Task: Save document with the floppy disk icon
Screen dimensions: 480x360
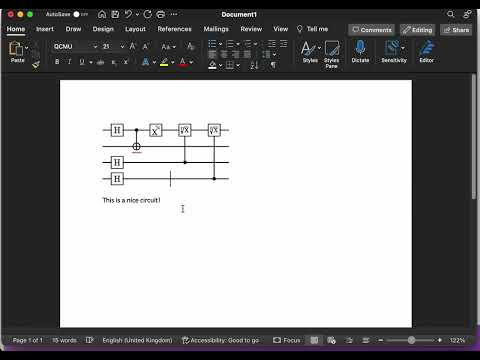Action: 115,14
